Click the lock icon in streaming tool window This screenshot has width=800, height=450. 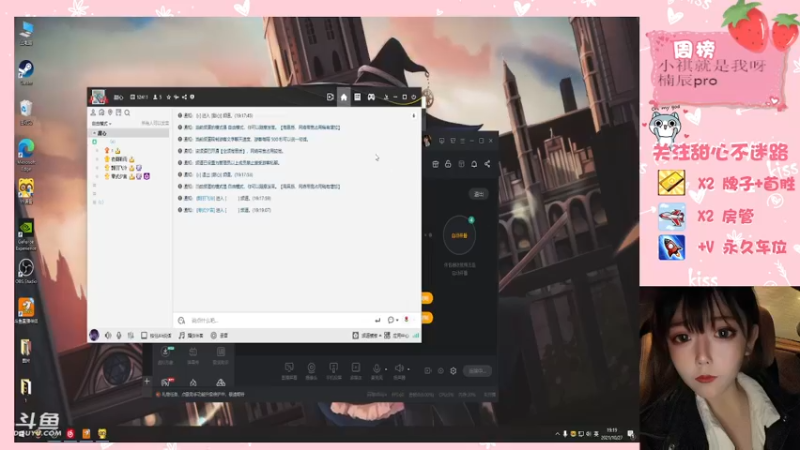point(448,164)
